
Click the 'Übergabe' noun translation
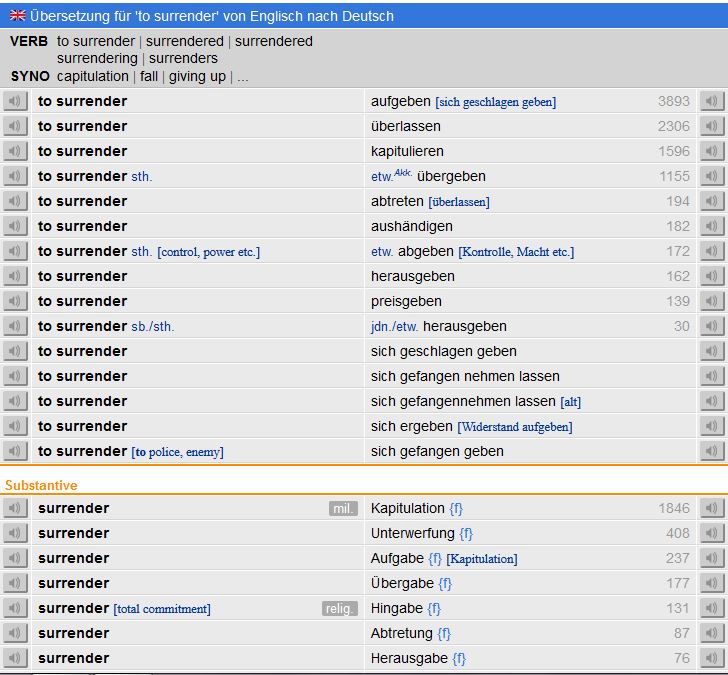(x=403, y=583)
